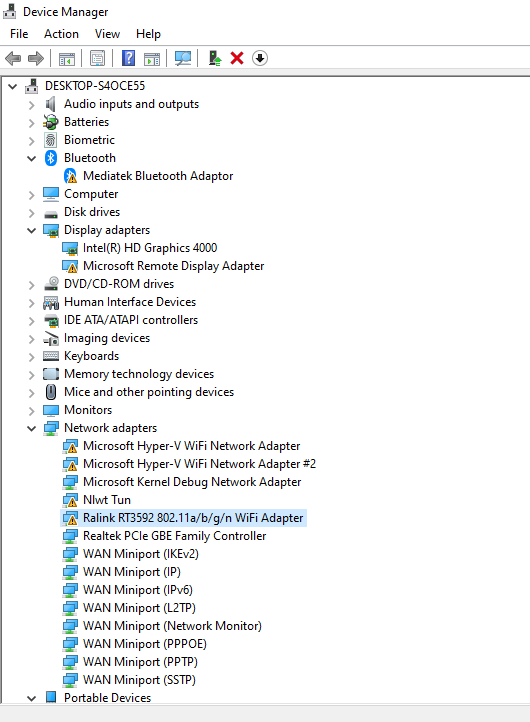Click the DESKTOP-S4OCE55 computer name

click(95, 86)
